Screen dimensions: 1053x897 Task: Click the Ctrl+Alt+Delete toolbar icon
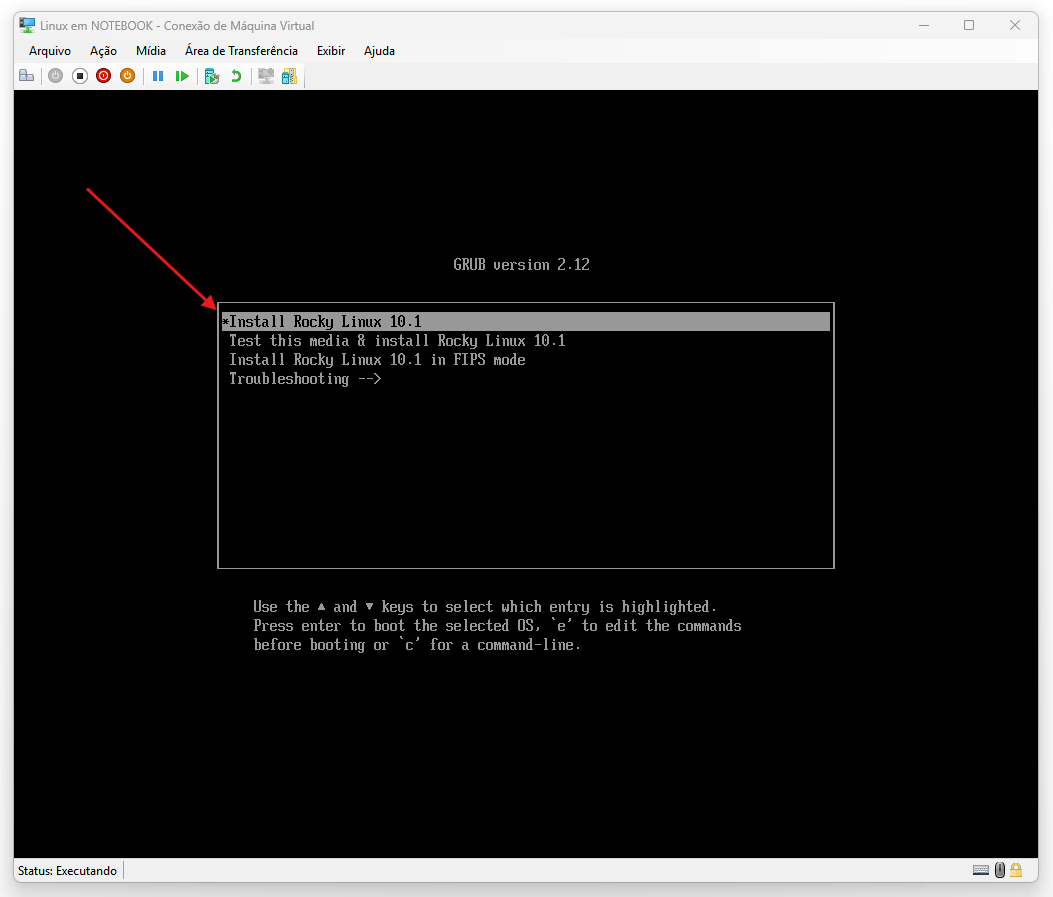tap(26, 76)
